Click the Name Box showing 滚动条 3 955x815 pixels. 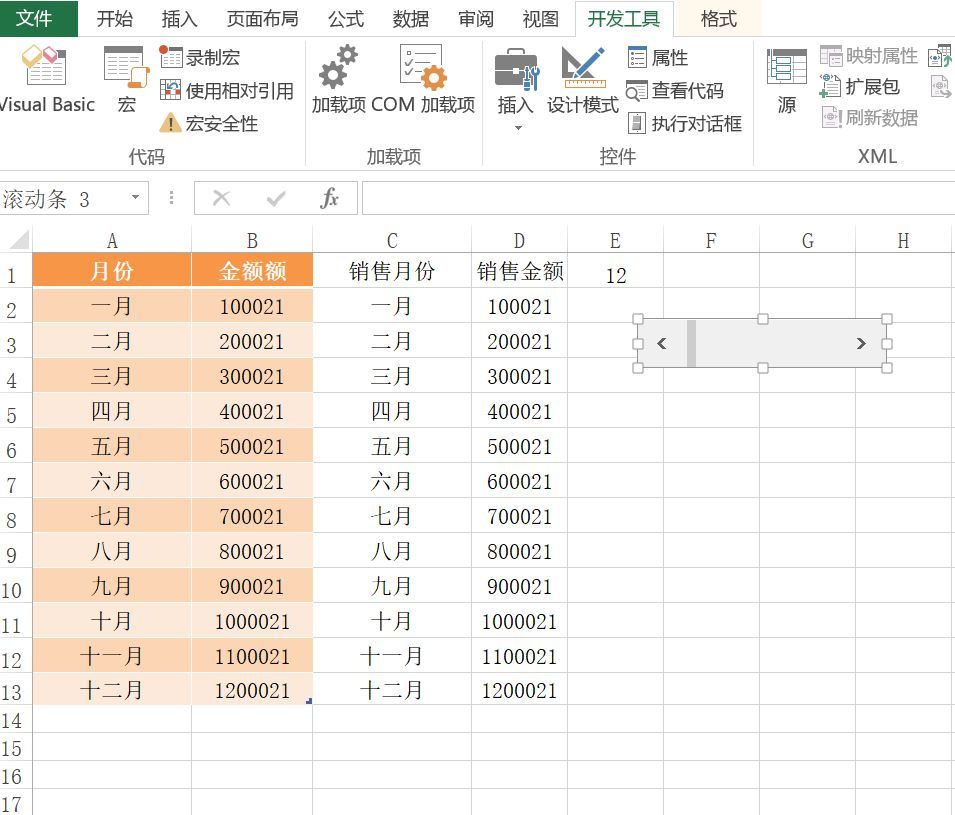(x=63, y=198)
